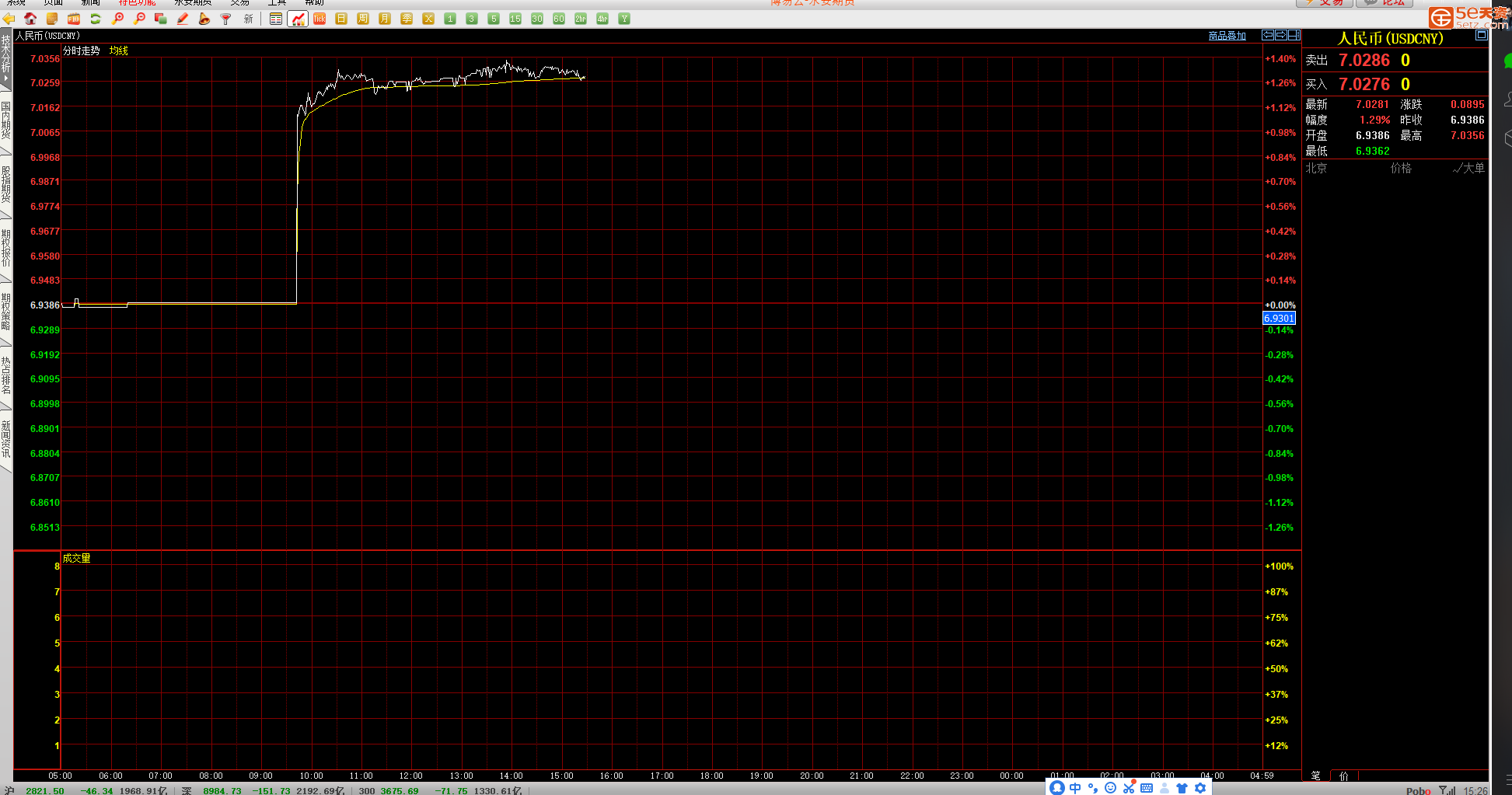
Task: Open the IME skin shirt icon
Action: [1182, 788]
